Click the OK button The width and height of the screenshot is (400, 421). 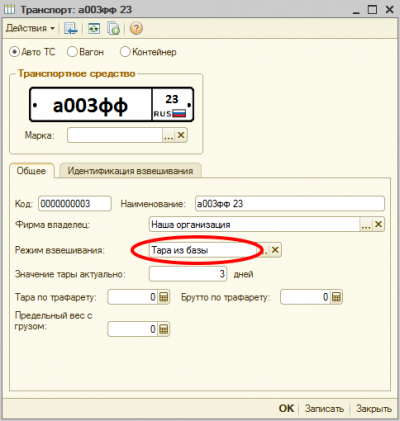tap(286, 408)
